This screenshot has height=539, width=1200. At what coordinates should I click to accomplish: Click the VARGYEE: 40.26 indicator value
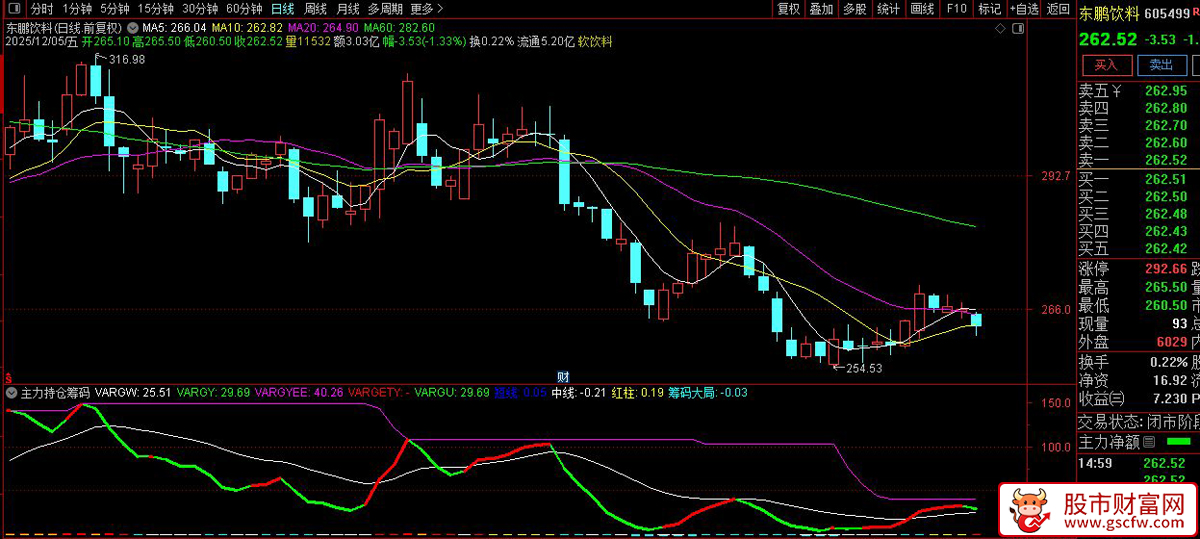pyautogui.click(x=299, y=393)
